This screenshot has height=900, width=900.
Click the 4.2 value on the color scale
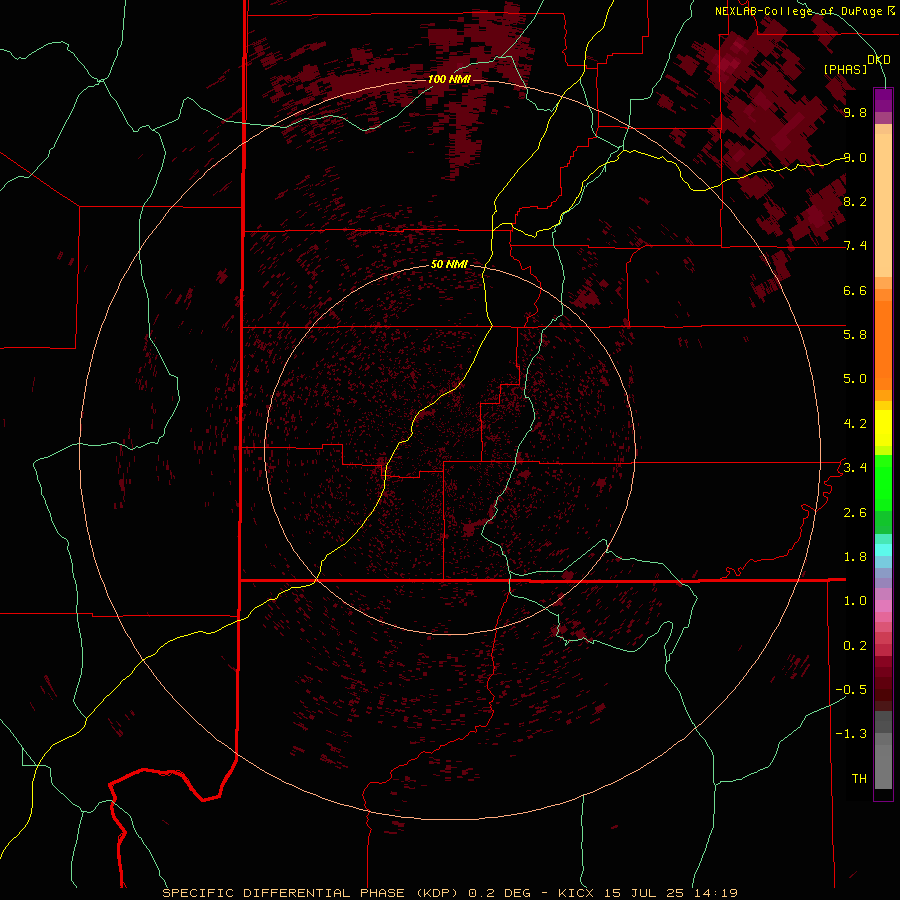pyautogui.click(x=855, y=424)
